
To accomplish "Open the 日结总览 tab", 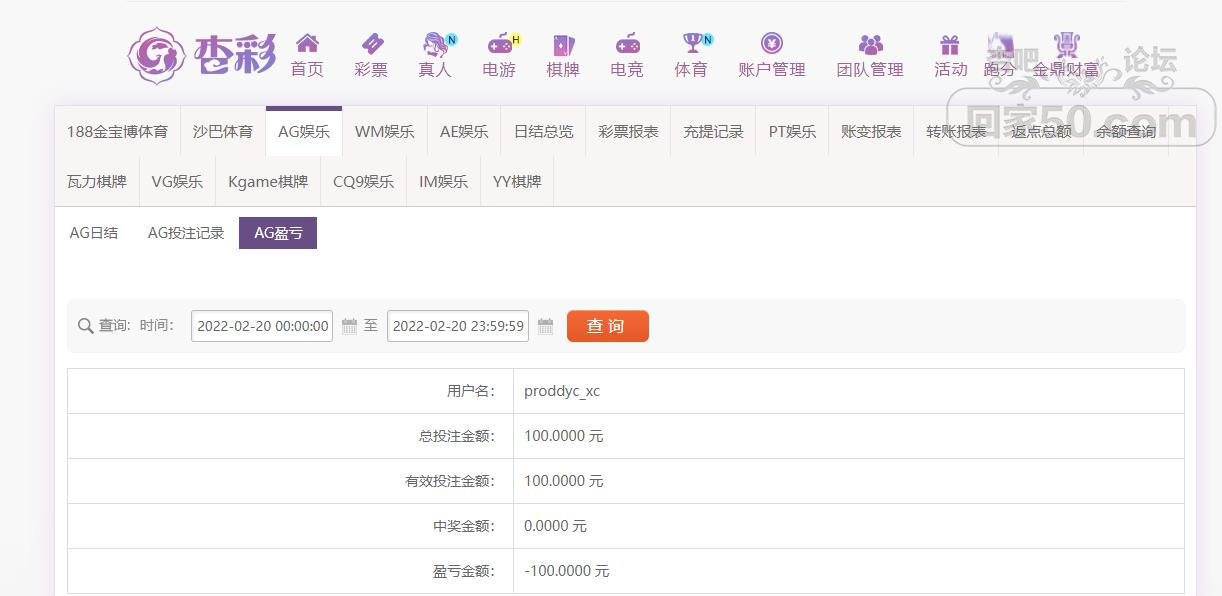I will (544, 131).
